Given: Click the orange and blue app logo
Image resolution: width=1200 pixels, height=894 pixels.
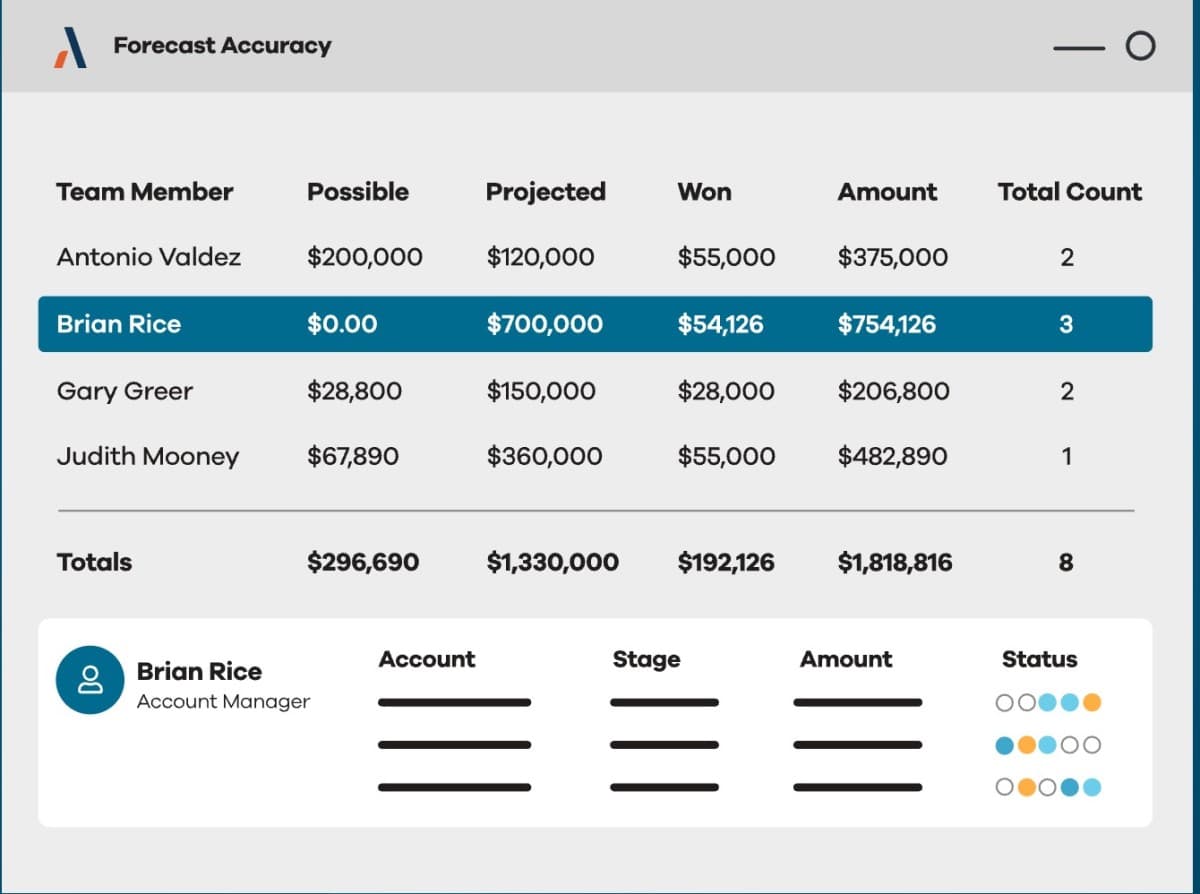Looking at the screenshot, I should tap(70, 47).
